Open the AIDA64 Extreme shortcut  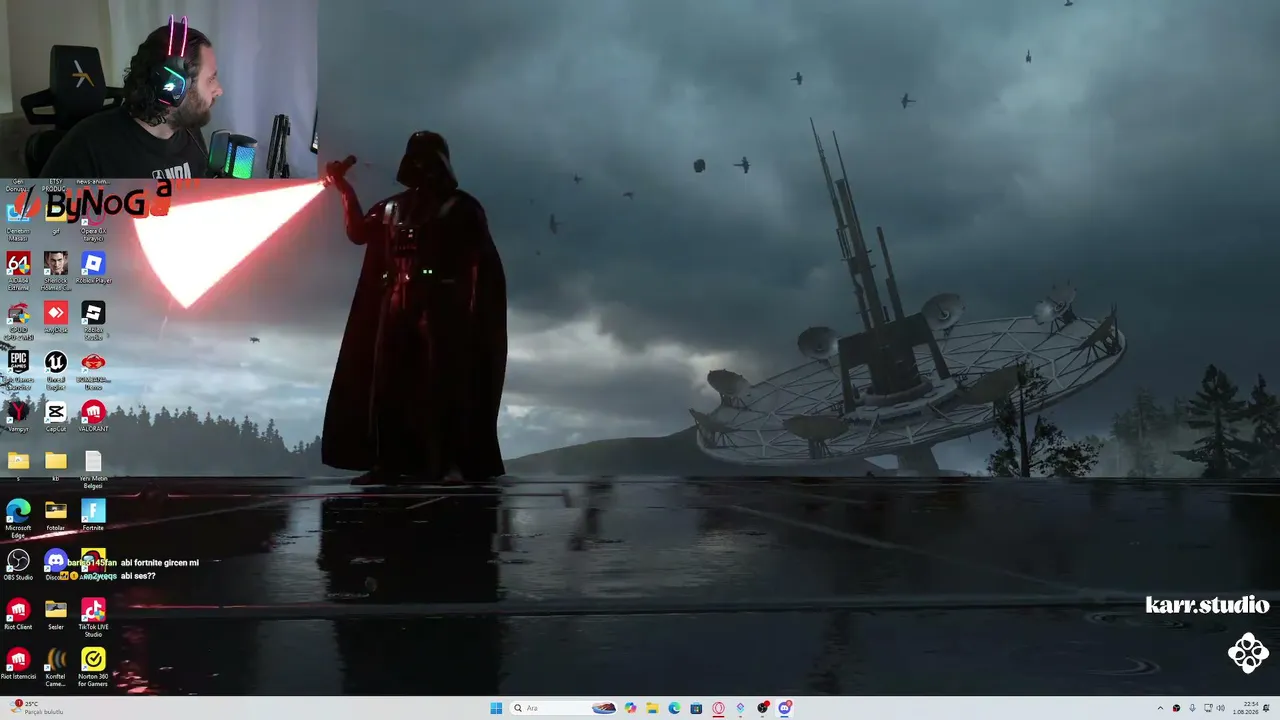[x=18, y=270]
